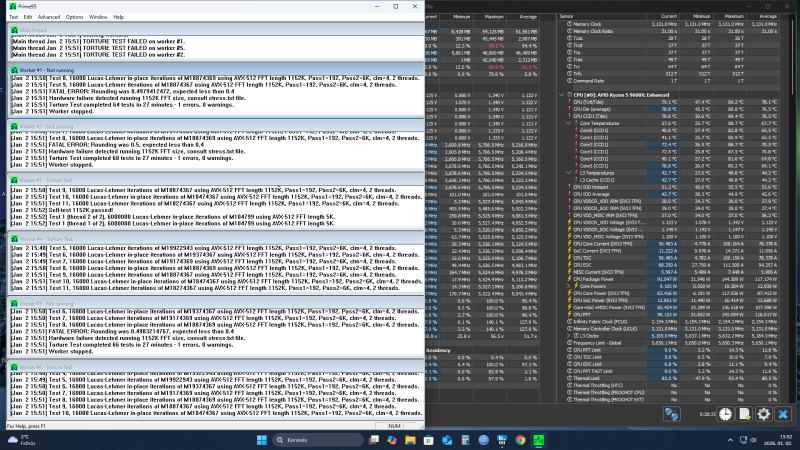Screen dimensions: 800x450
Task: Expand the L3 Clocks tree node
Action: [568, 336]
